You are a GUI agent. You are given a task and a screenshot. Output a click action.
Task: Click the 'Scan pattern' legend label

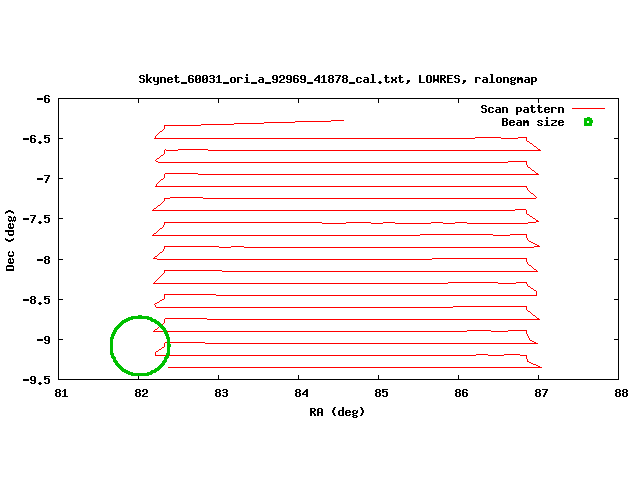point(522,109)
